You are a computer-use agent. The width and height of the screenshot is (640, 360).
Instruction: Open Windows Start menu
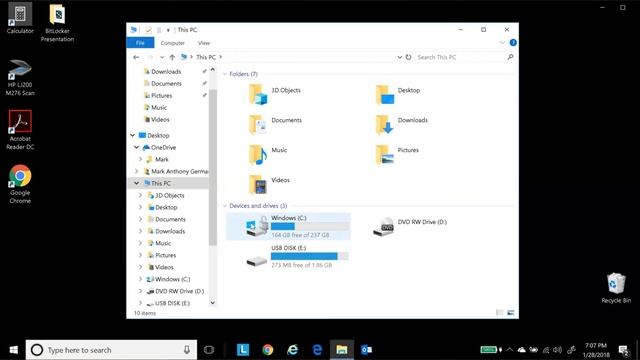13,350
